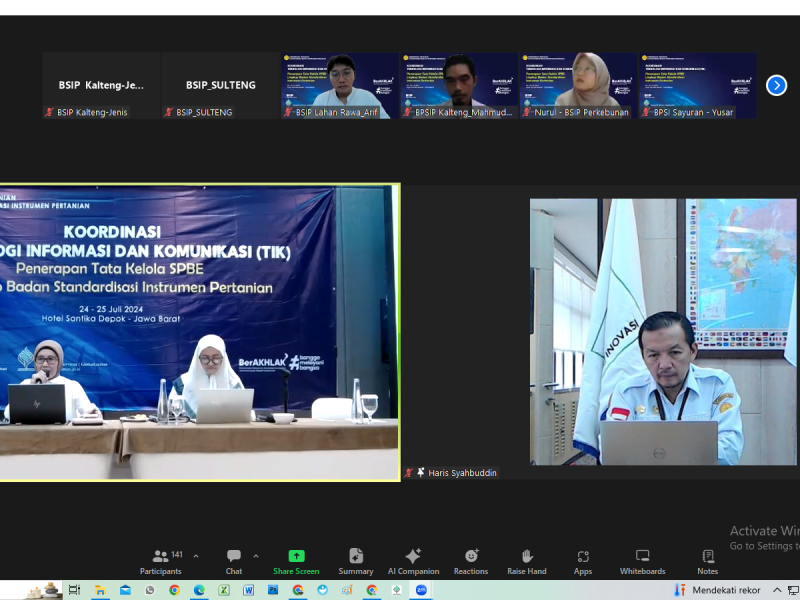Click Haris Syahbuddin's video tile
Screen dimensions: 800x600
pos(663,331)
